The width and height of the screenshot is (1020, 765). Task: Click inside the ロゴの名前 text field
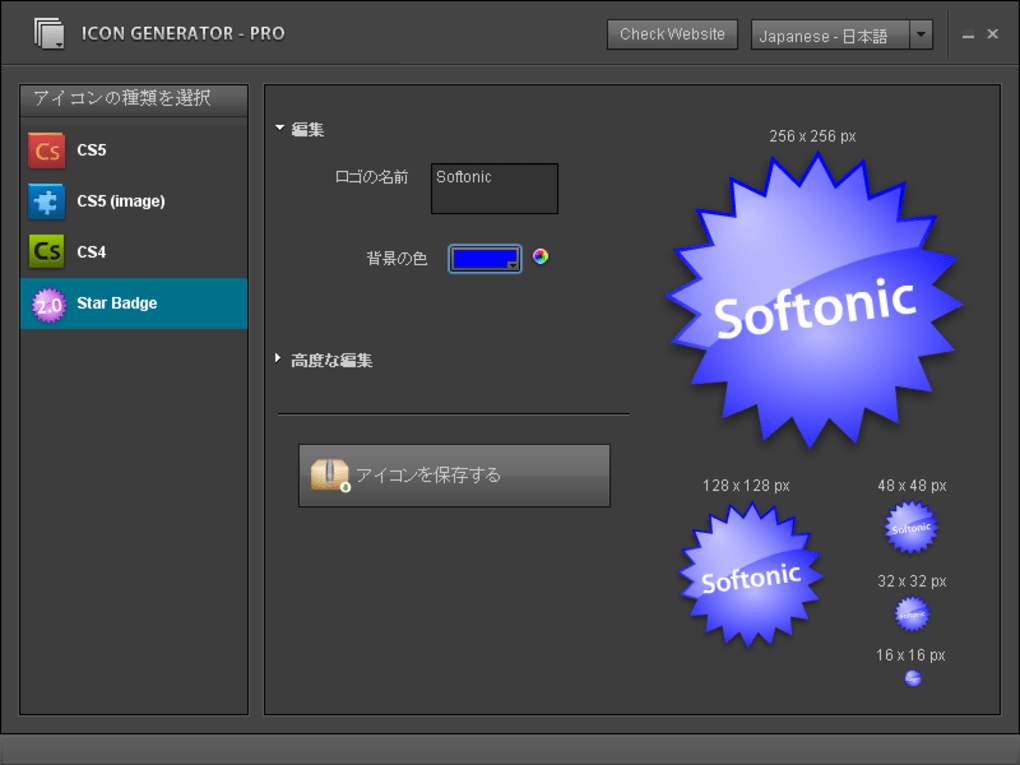click(x=493, y=188)
